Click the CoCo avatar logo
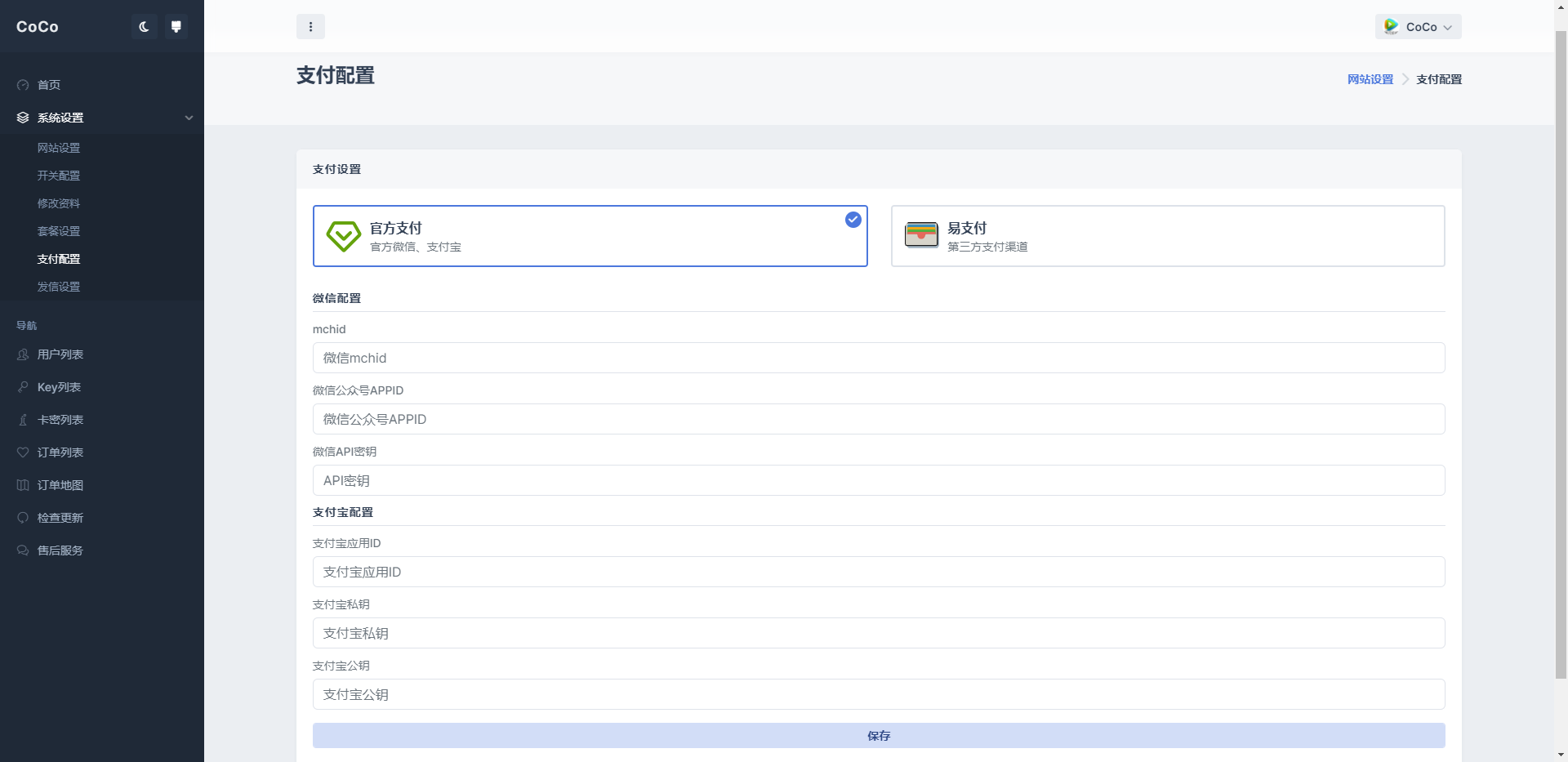1568x762 pixels. click(x=1392, y=27)
